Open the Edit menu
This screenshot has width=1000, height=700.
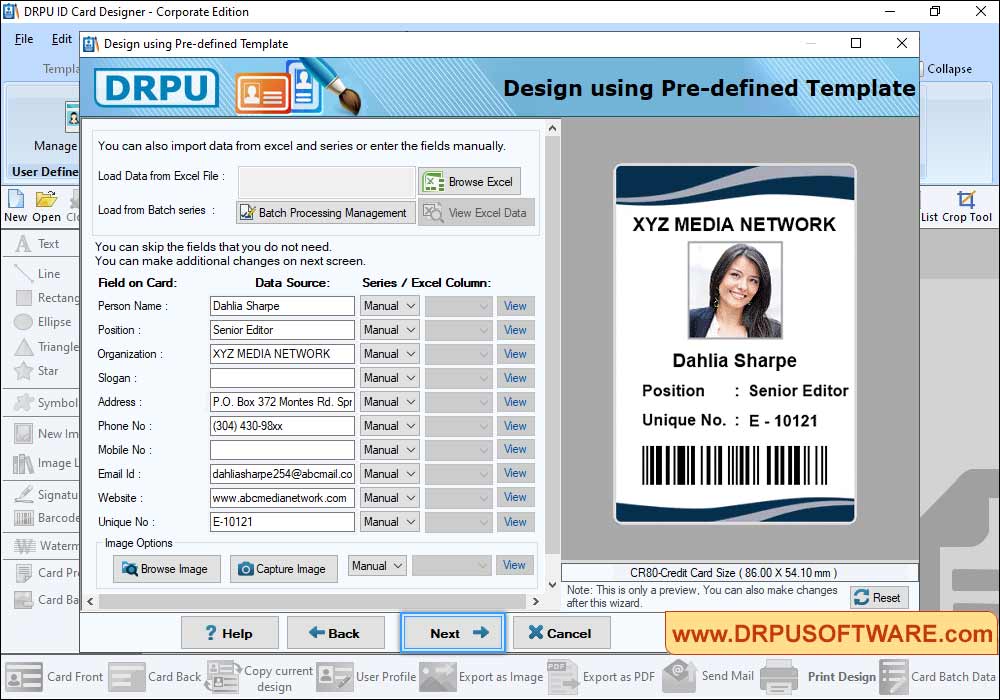(61, 39)
